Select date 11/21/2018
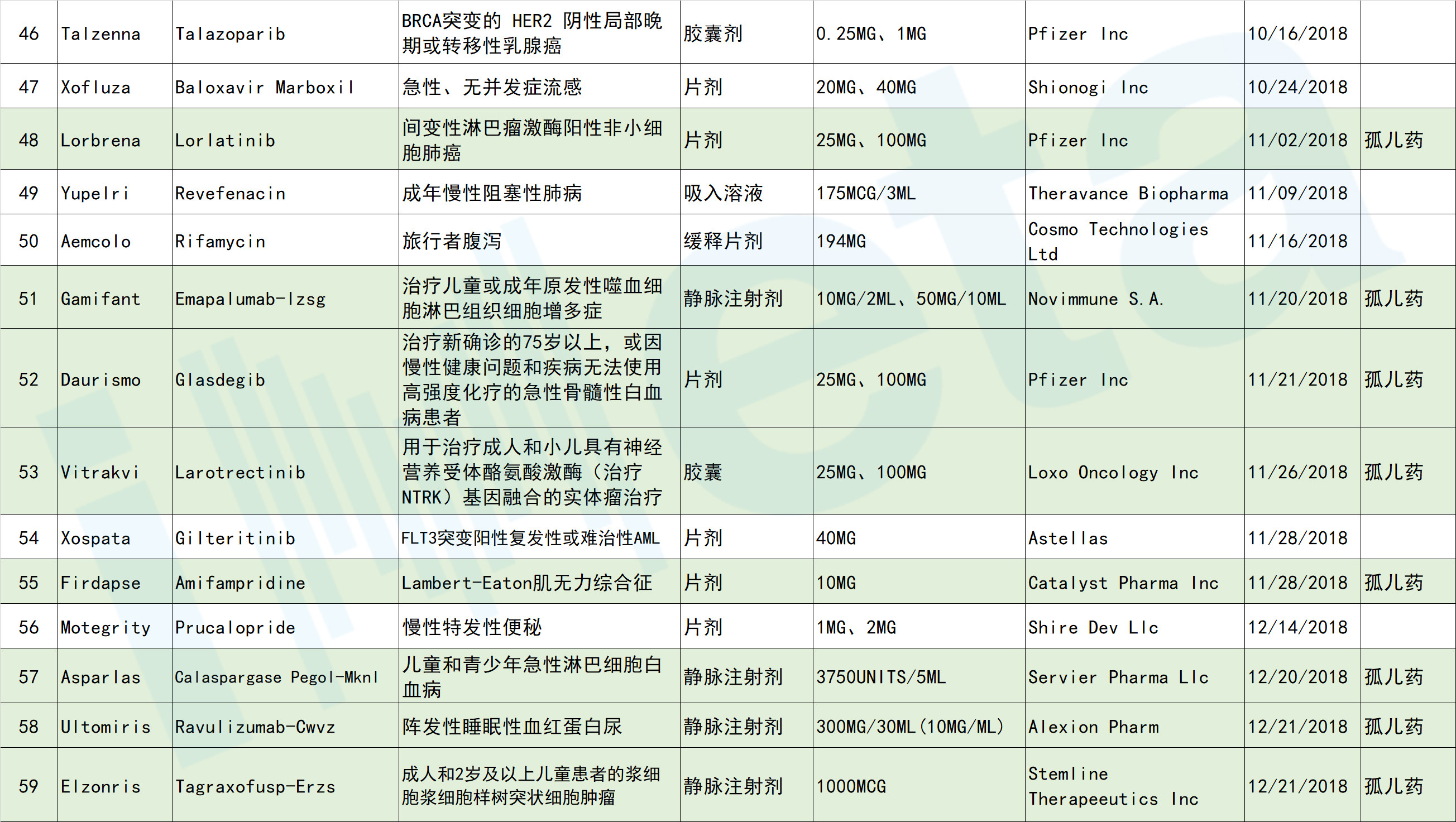This screenshot has height=822, width=1456. [x=1302, y=378]
